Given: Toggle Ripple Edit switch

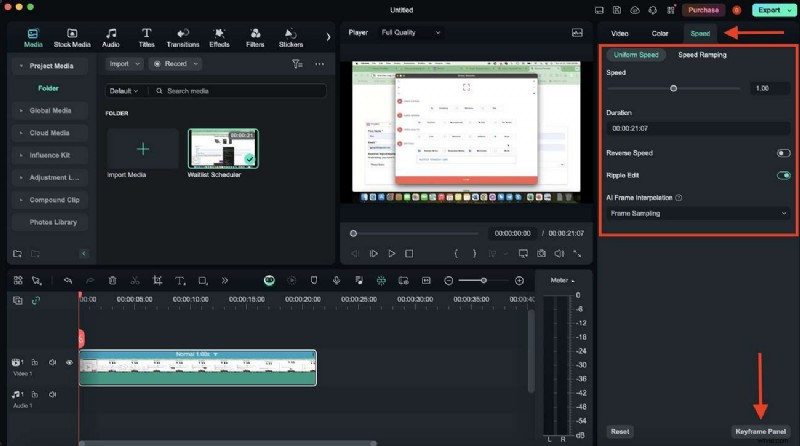Looking at the screenshot, I should pos(783,176).
